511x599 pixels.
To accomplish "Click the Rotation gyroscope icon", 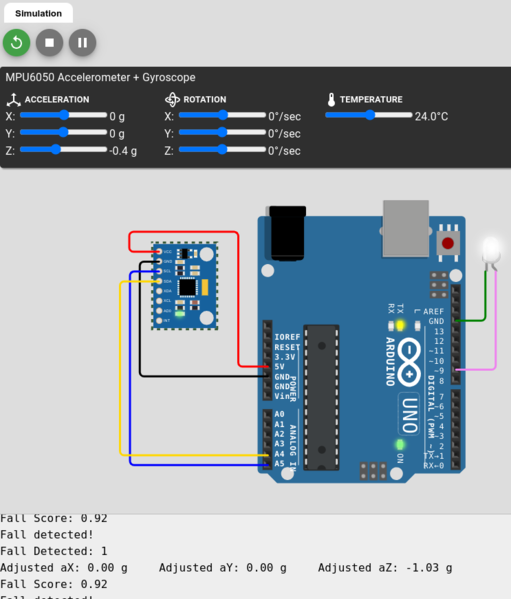I will point(172,100).
